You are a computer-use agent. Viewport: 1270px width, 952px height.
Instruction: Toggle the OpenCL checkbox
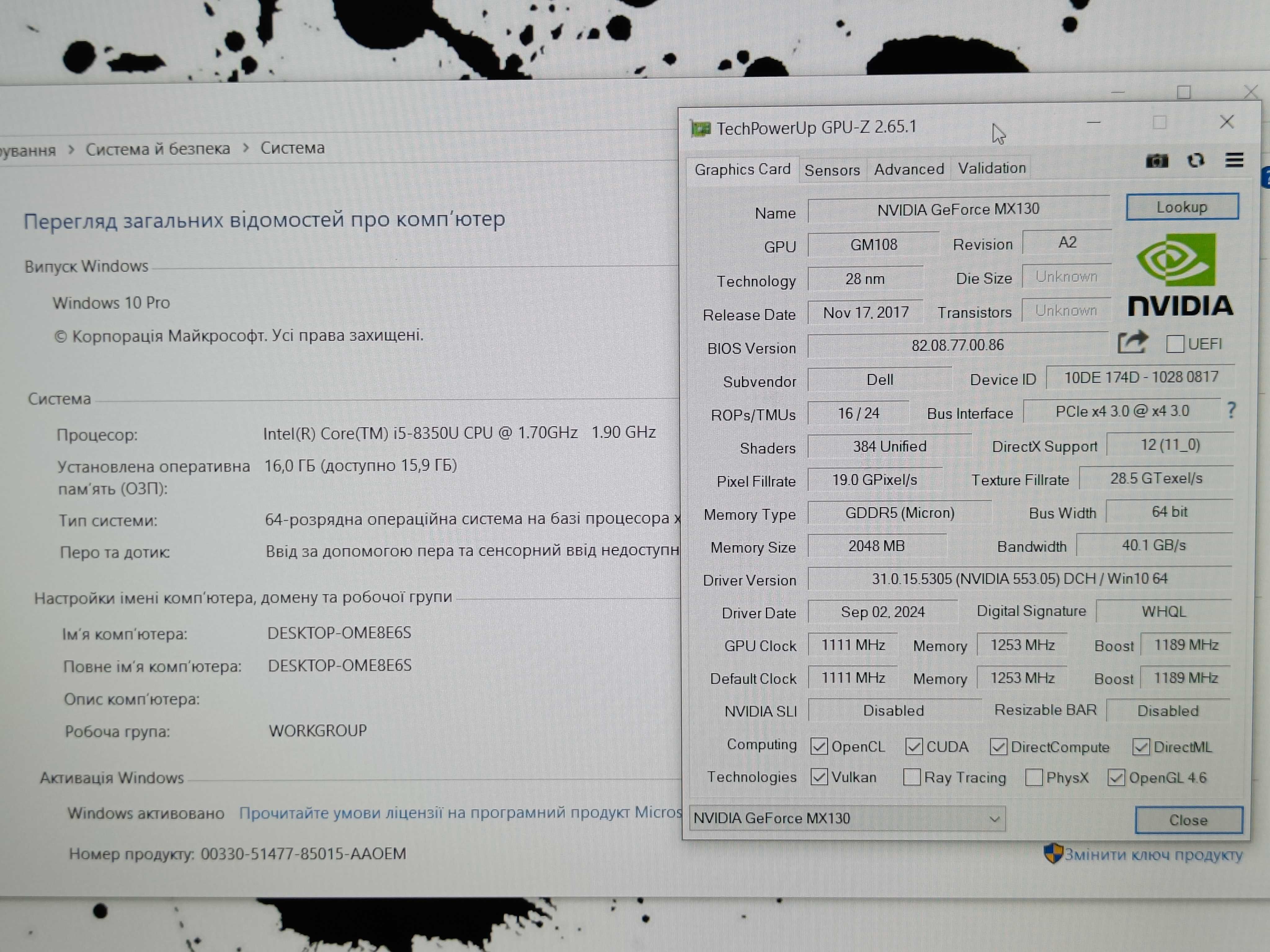click(x=819, y=747)
